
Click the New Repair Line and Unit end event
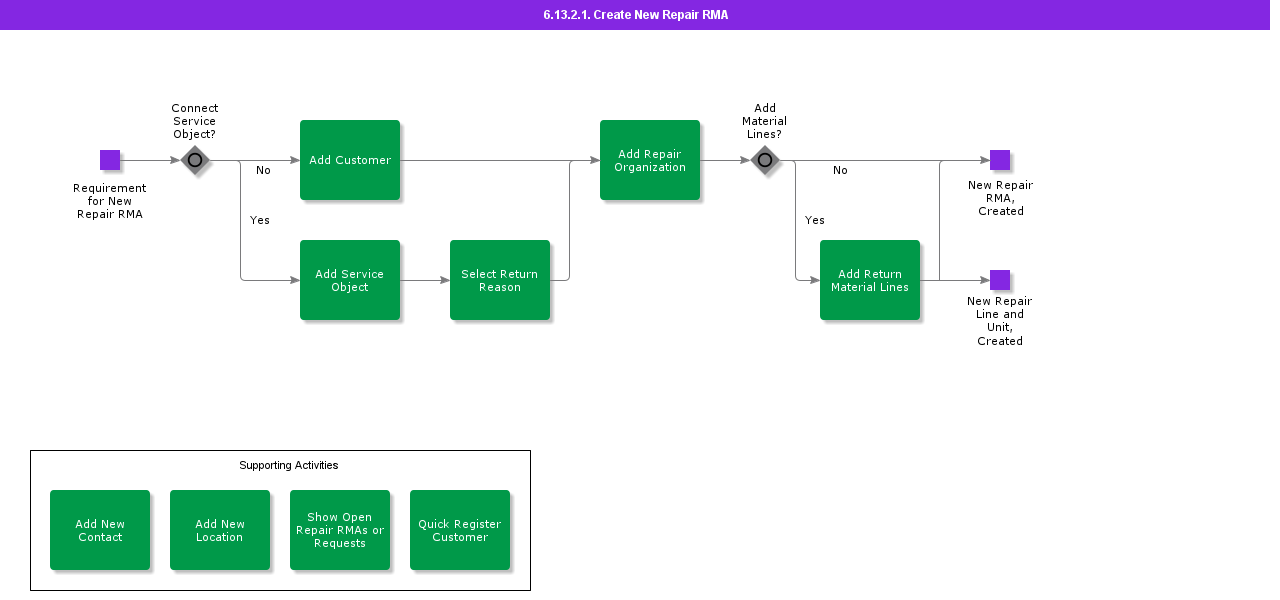click(x=1000, y=280)
